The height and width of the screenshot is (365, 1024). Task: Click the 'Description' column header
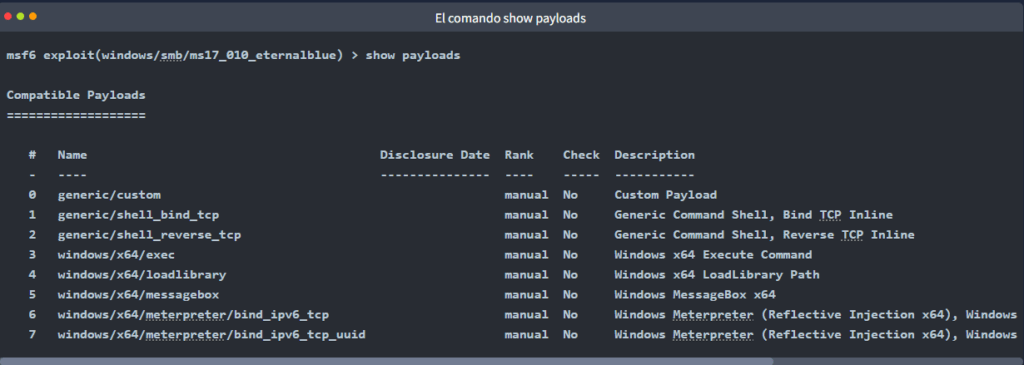[654, 155]
